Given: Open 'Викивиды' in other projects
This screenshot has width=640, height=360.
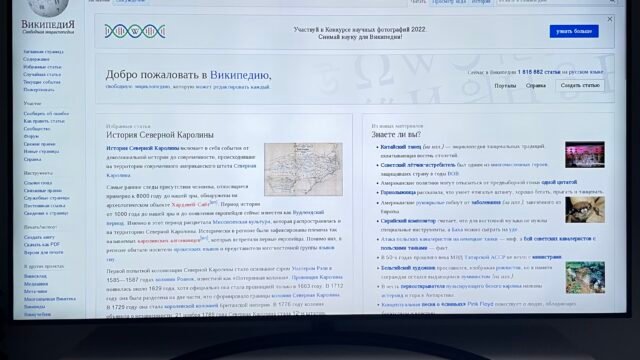Looking at the screenshot, I should click(x=34, y=307).
